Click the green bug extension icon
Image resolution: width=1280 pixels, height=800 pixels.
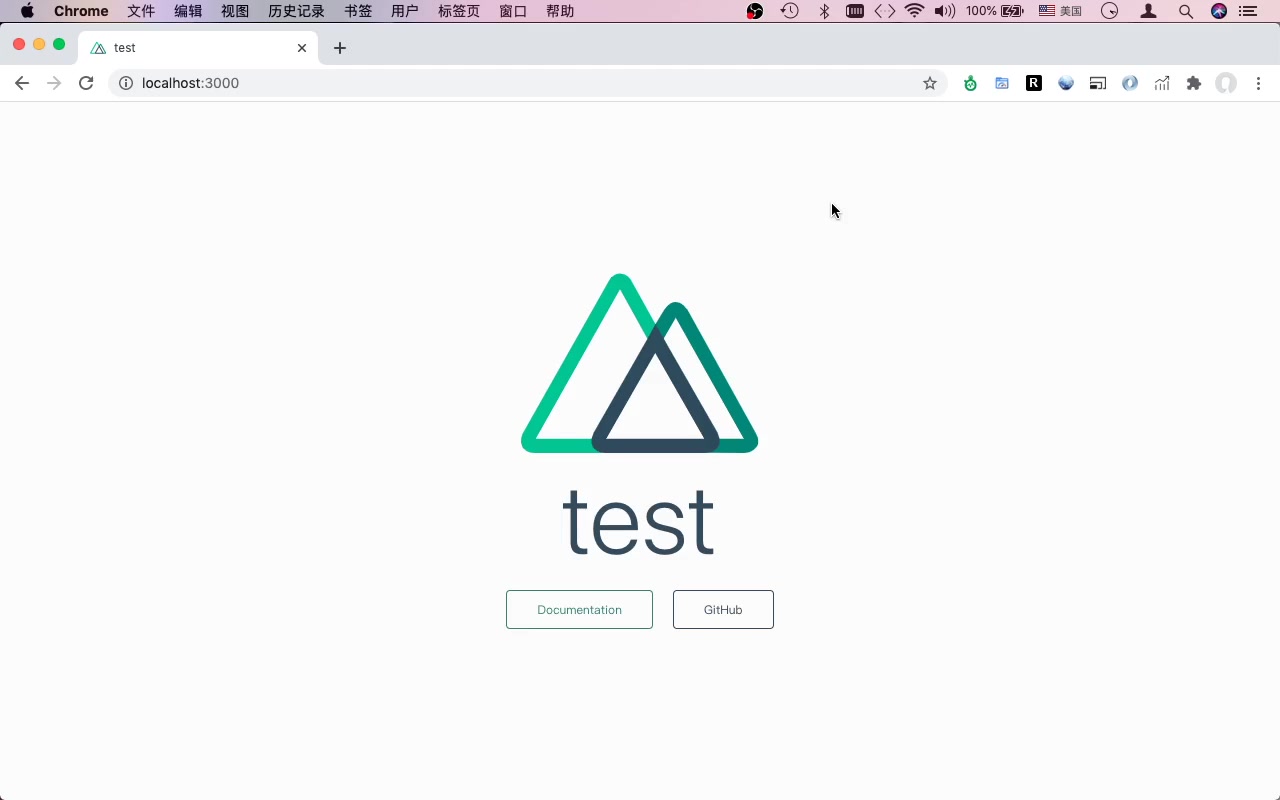[x=970, y=83]
